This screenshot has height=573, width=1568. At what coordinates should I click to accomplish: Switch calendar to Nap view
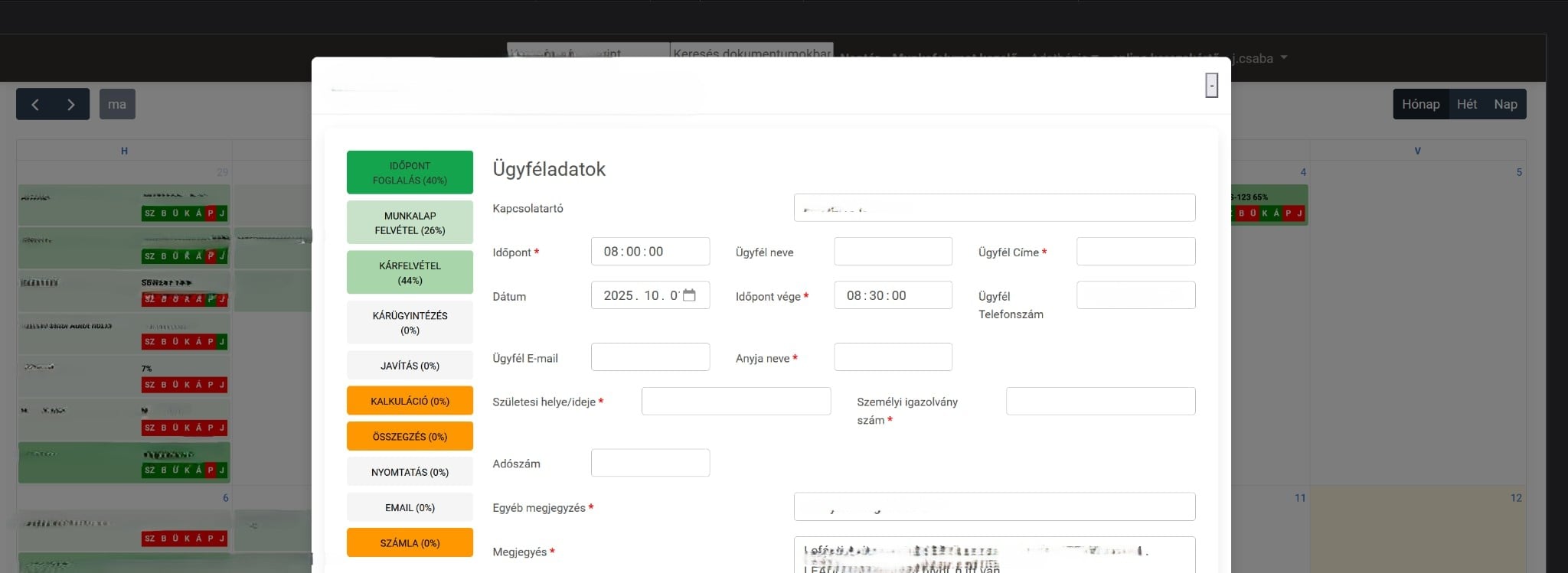[1504, 104]
